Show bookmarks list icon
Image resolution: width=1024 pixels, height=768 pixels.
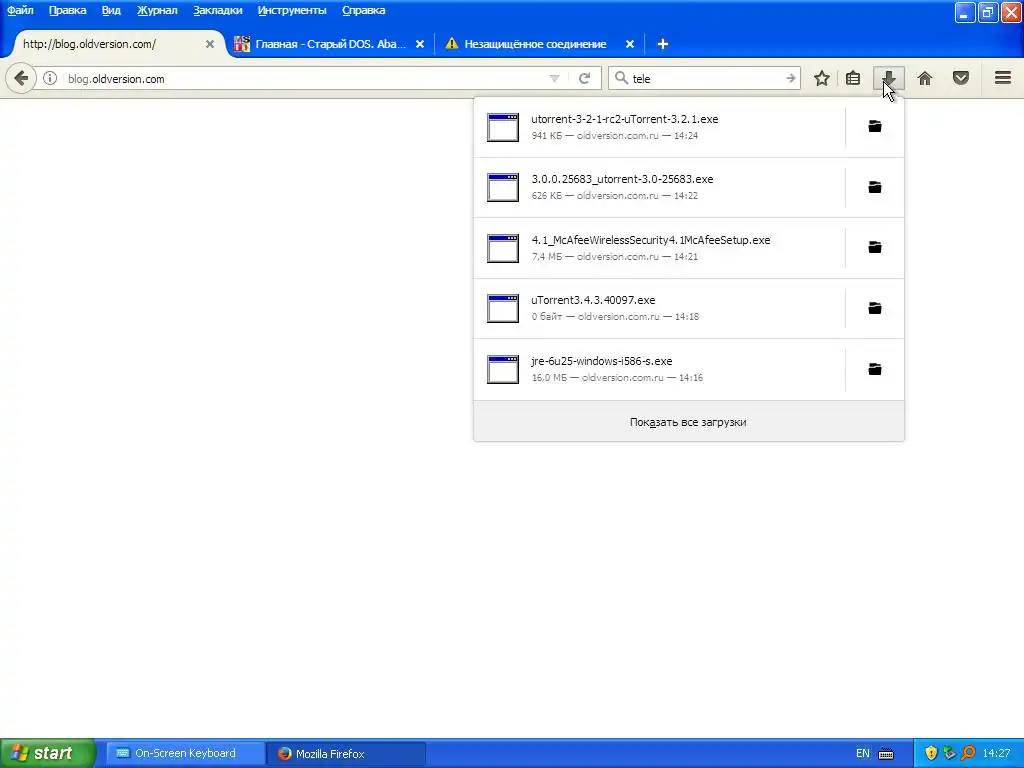(853, 78)
